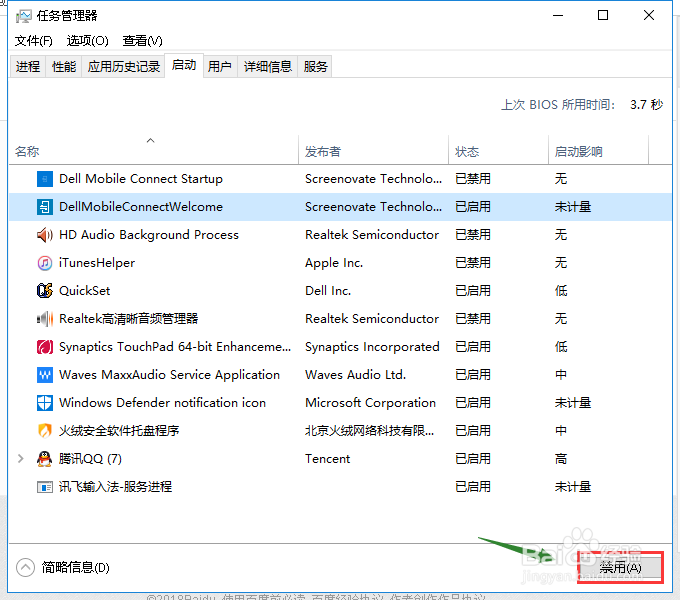This screenshot has height=600, width=680.
Task: Switch to the 性能 tab
Action: (64, 67)
